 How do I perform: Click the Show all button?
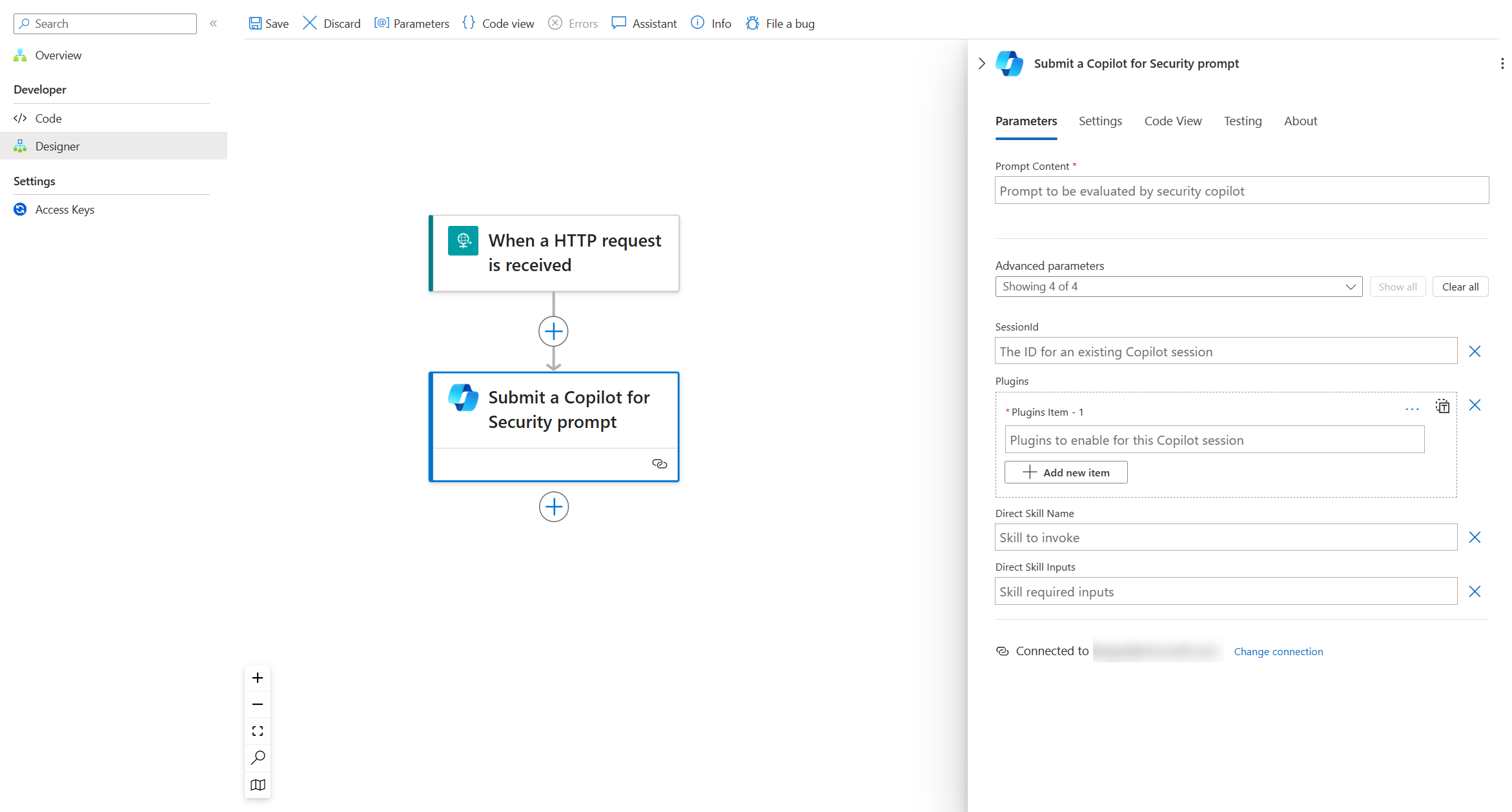1397,287
